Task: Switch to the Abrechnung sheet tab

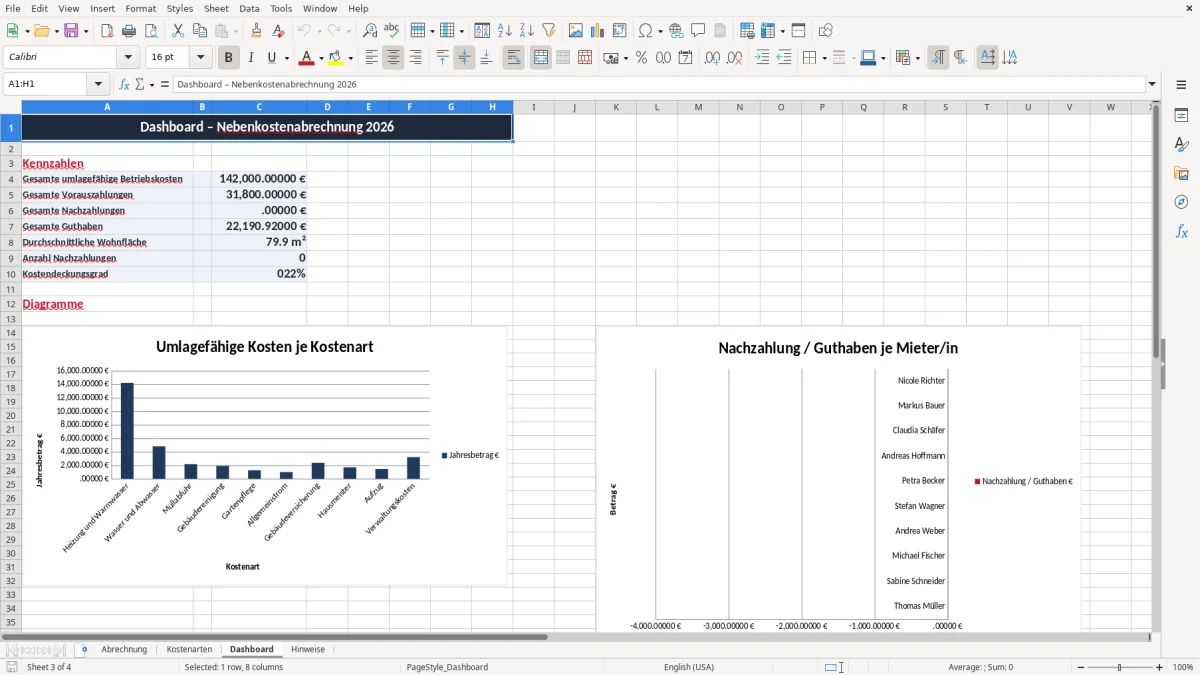Action: [x=124, y=649]
